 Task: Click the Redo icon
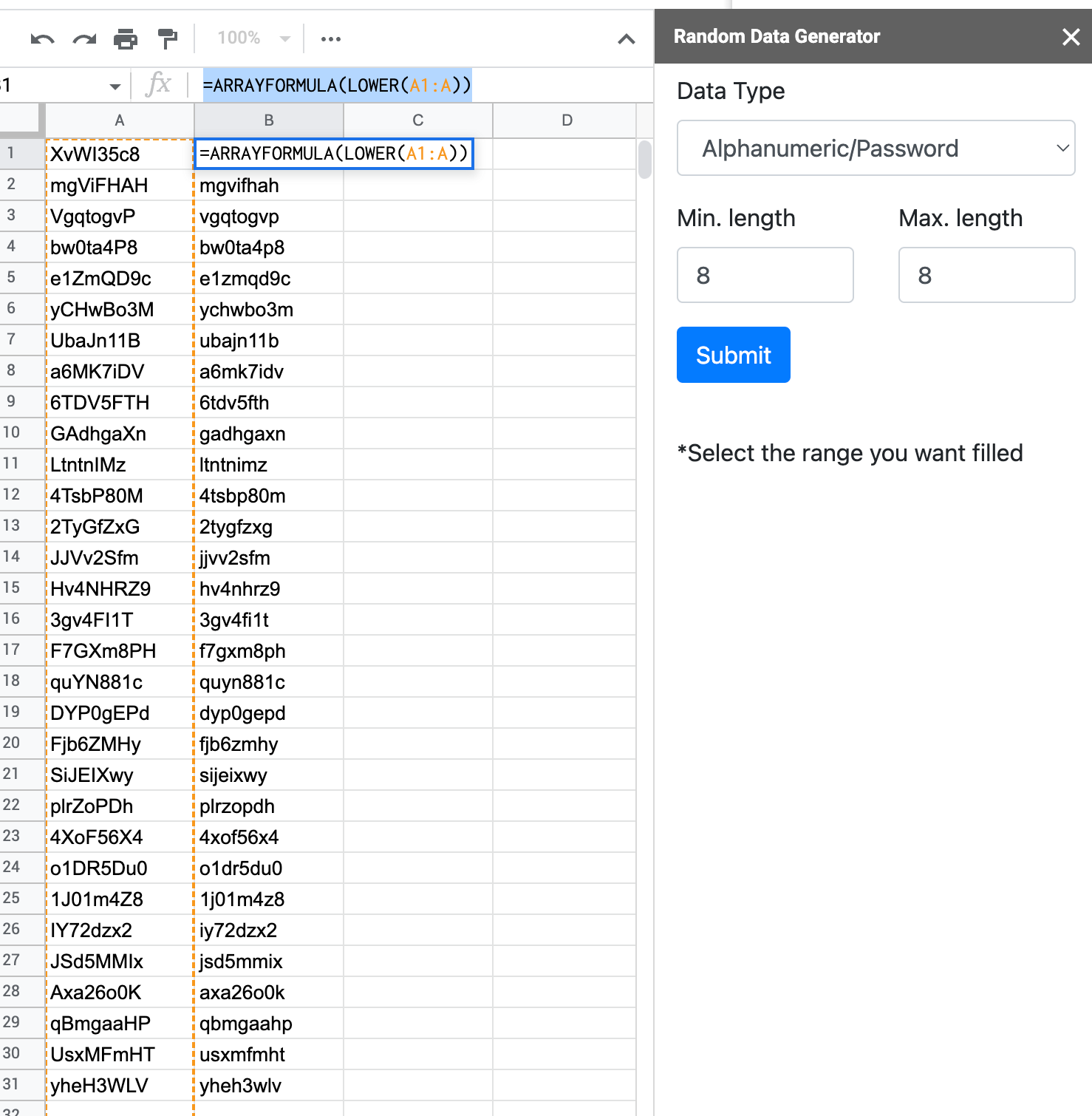pos(83,38)
